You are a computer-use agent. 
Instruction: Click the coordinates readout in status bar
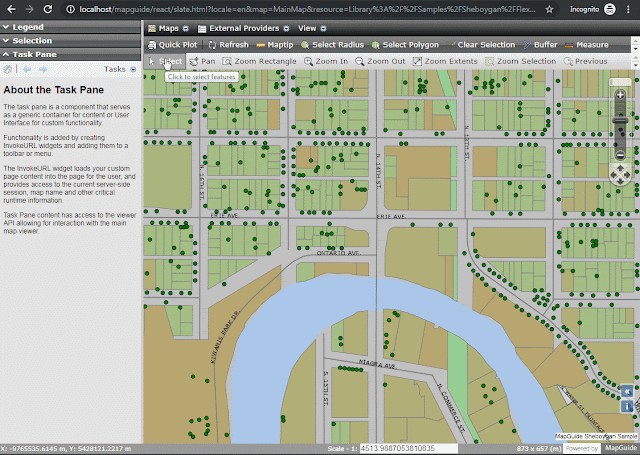tap(65, 449)
